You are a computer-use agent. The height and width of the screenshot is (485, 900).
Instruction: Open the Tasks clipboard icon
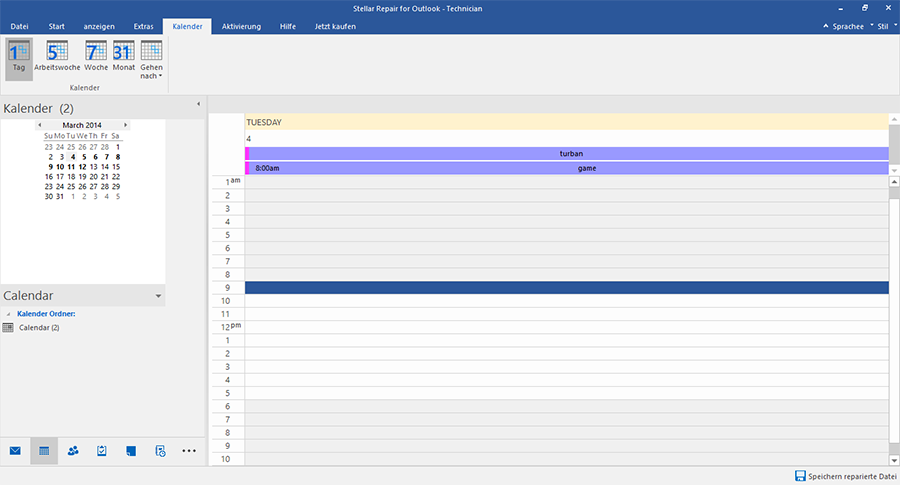(x=102, y=451)
